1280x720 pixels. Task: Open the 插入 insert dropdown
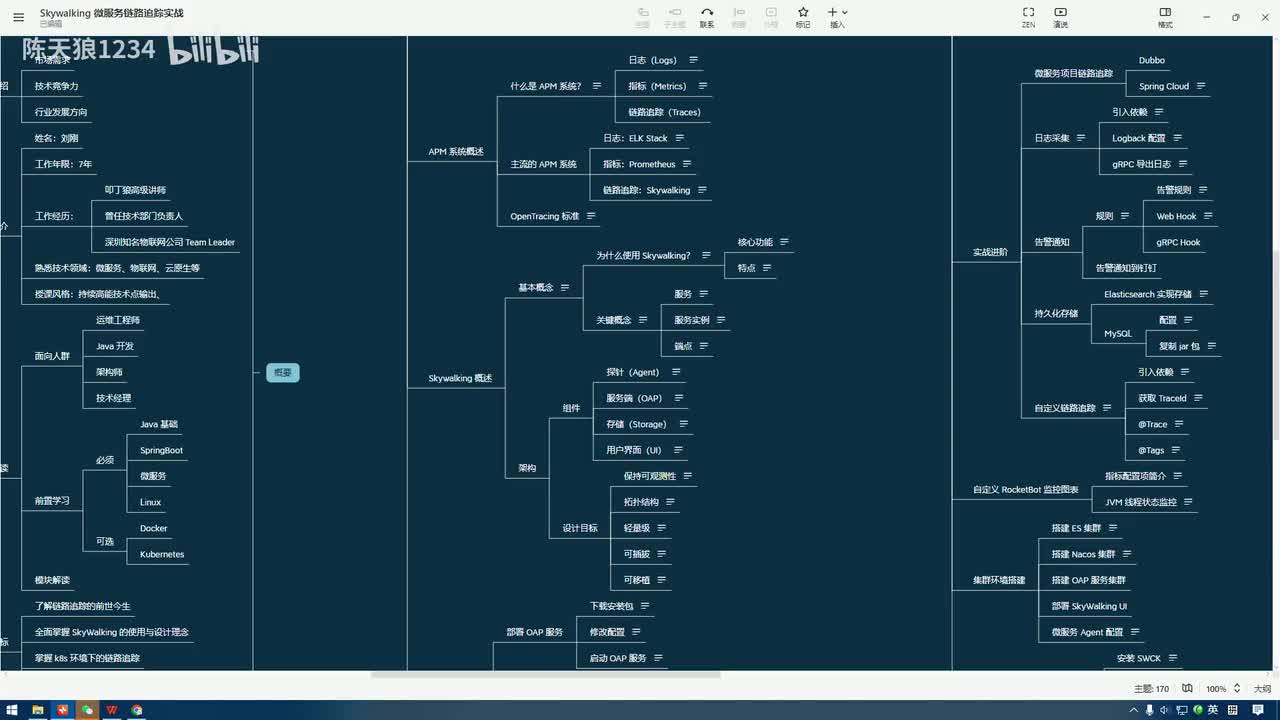pos(838,17)
